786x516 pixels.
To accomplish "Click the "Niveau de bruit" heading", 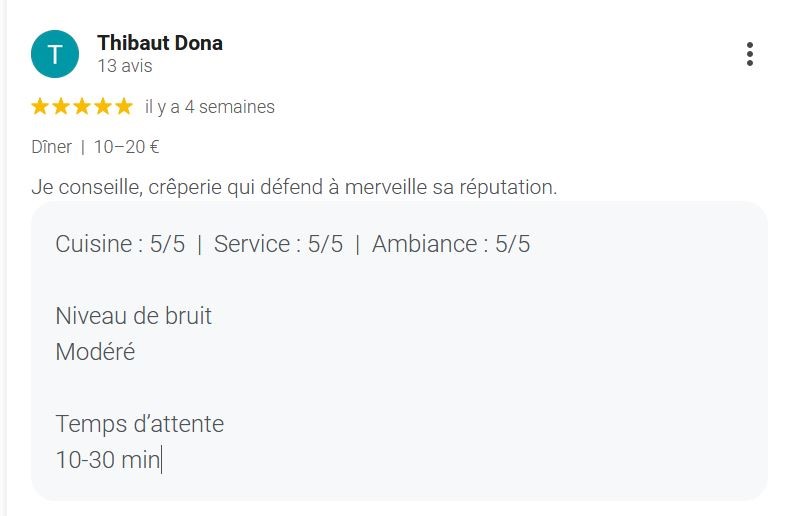I will pos(133,316).
